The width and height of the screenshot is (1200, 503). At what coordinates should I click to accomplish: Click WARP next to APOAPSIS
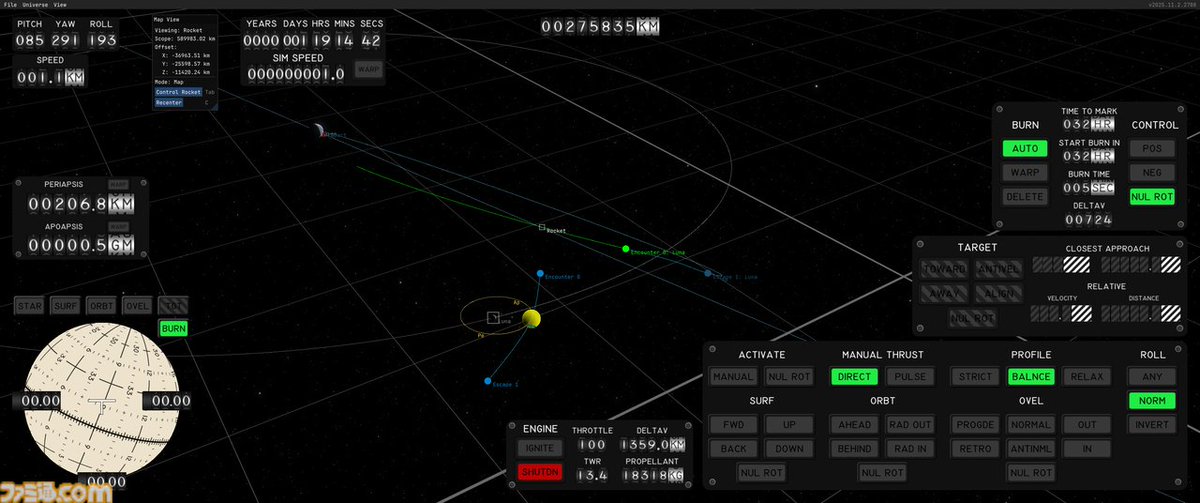118,227
